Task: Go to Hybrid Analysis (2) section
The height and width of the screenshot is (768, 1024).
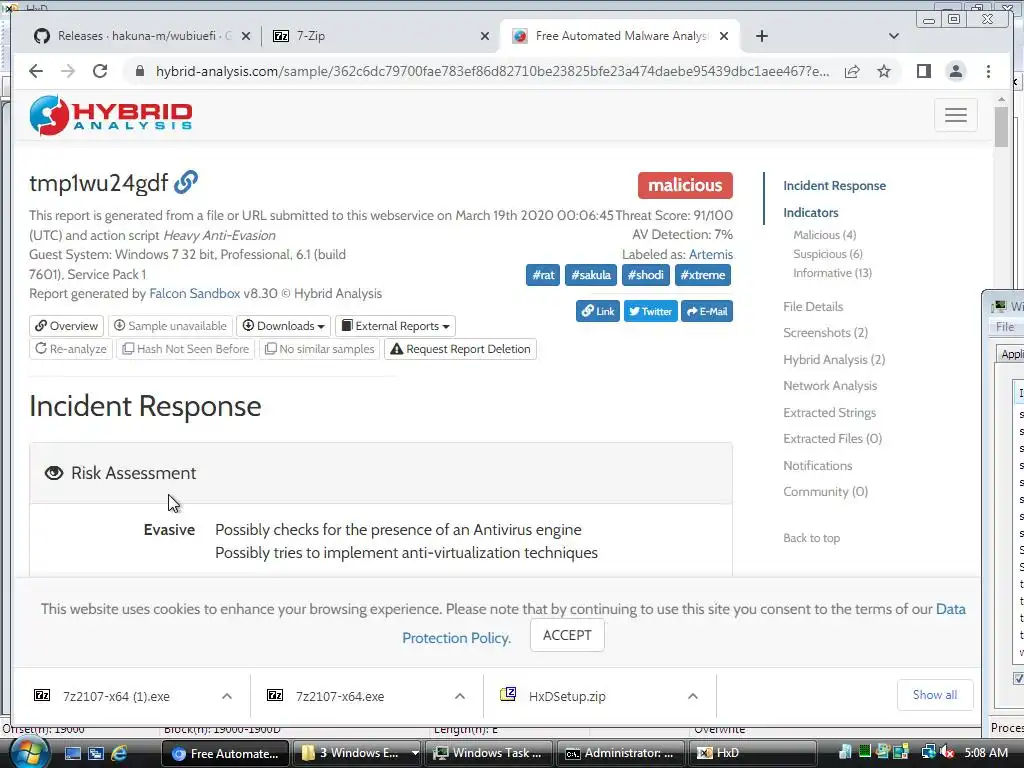Action: tap(834, 360)
